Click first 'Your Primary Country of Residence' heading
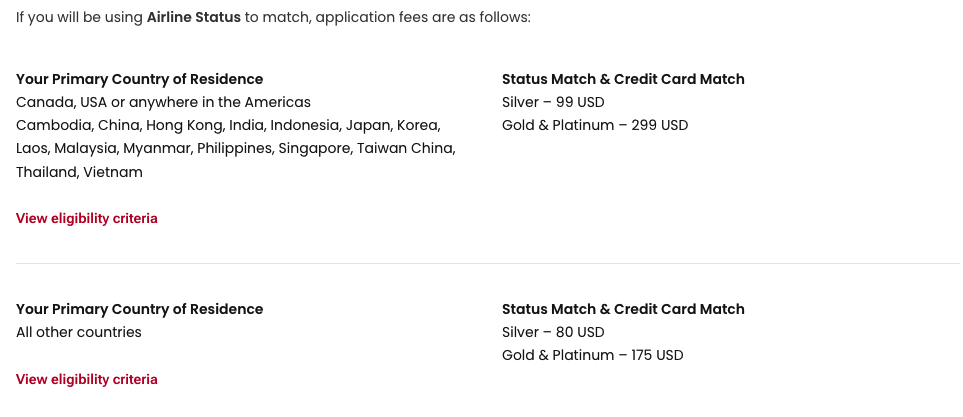963x417 pixels. pos(139,79)
